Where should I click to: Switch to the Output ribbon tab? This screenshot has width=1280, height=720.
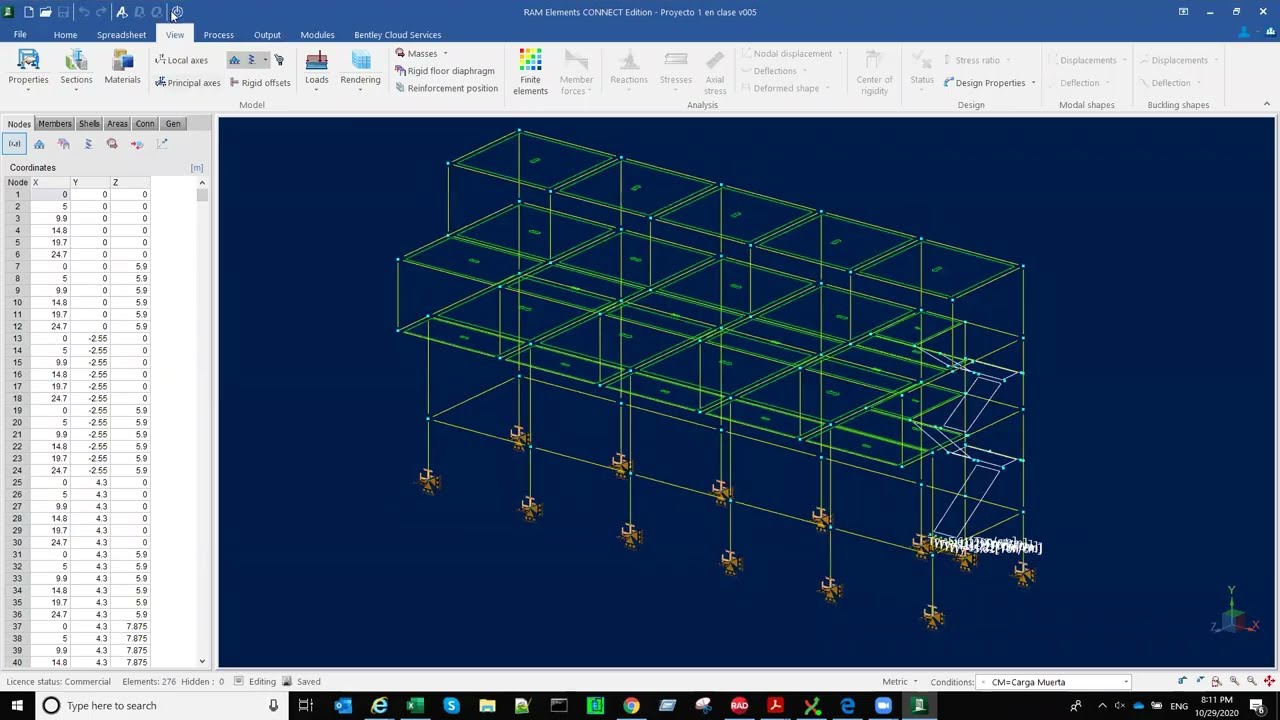point(267,35)
